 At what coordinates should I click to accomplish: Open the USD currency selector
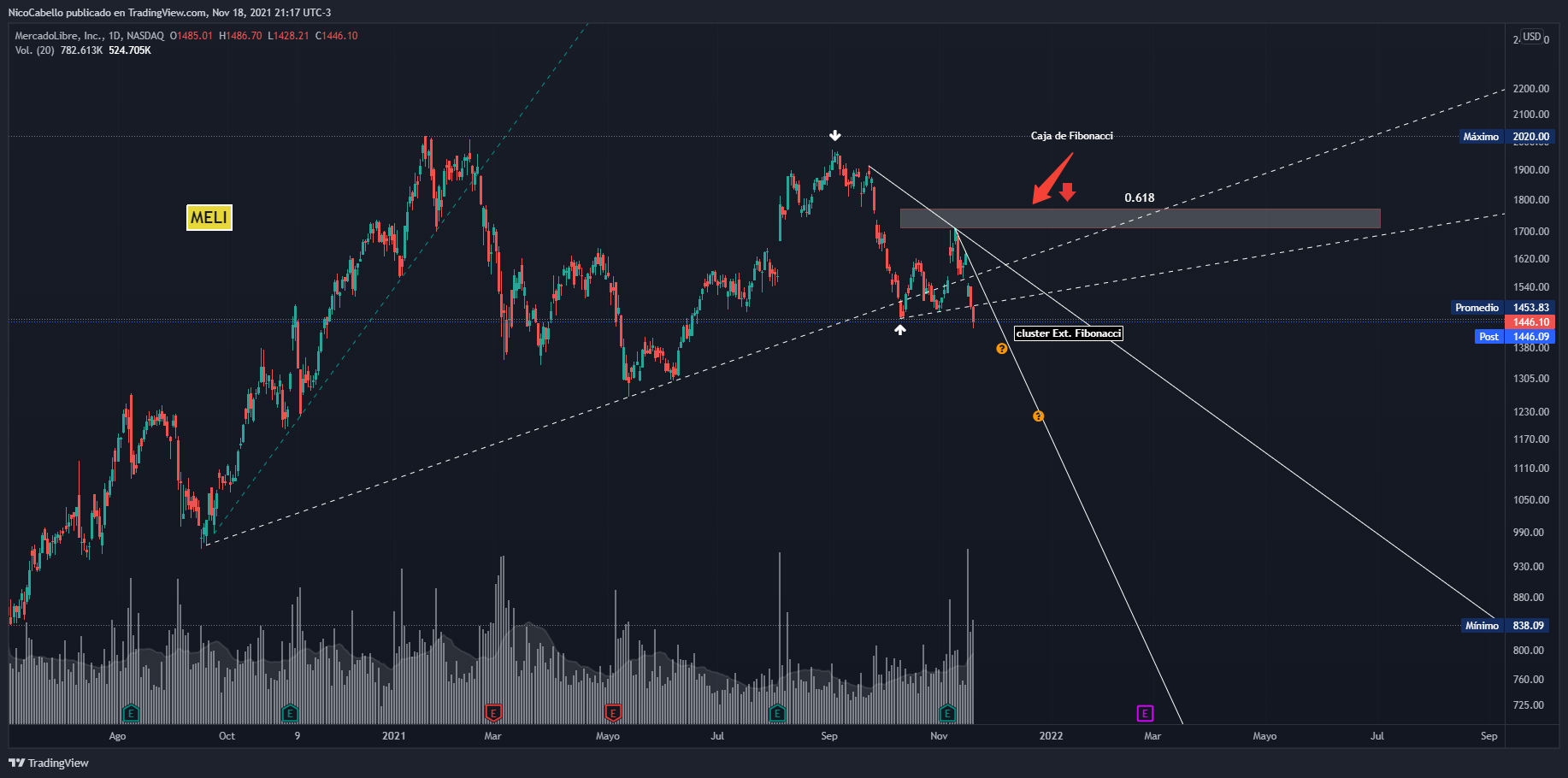[1531, 37]
